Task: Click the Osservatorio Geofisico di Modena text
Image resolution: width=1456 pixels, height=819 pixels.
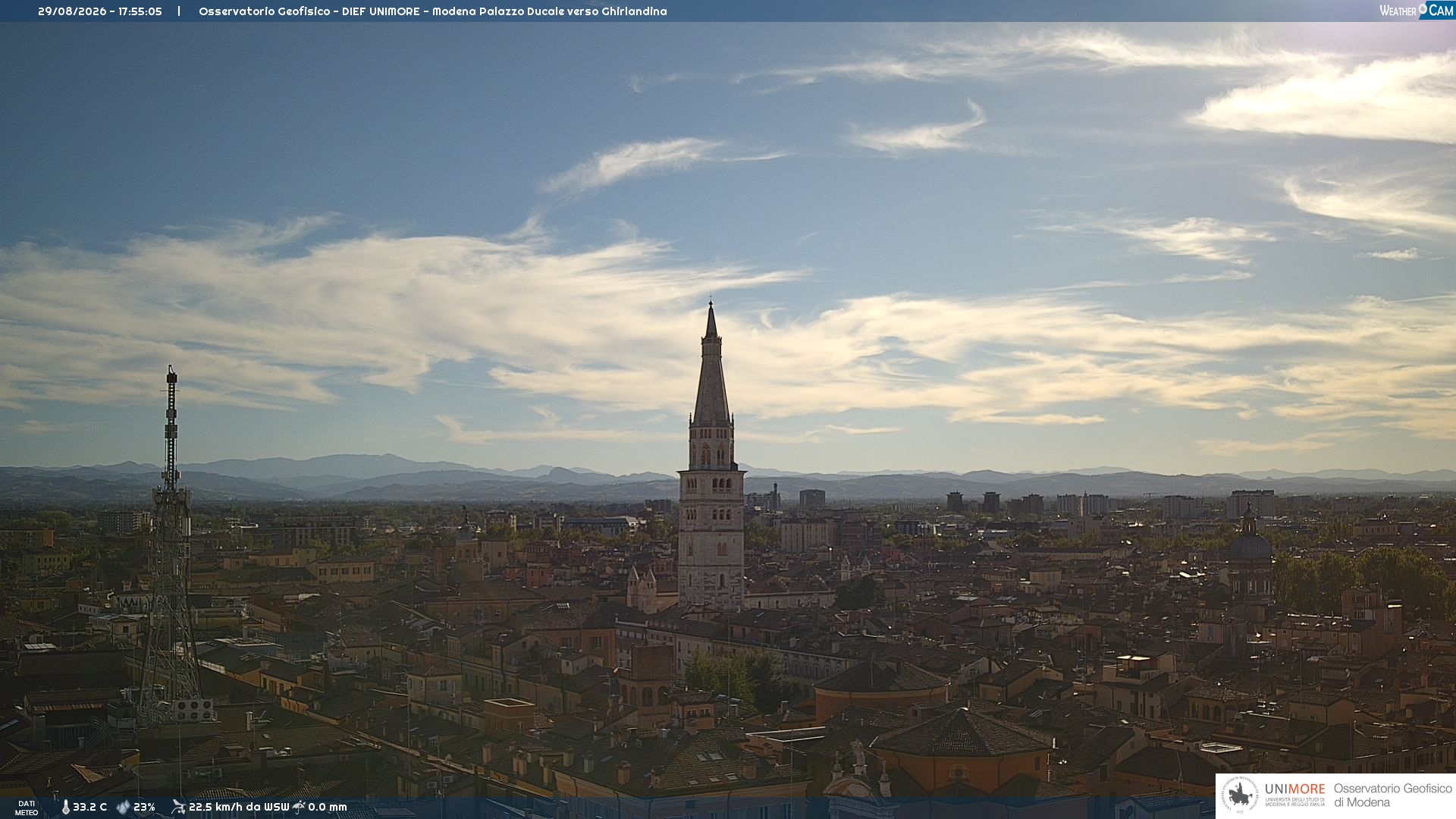Action: pos(1392,795)
